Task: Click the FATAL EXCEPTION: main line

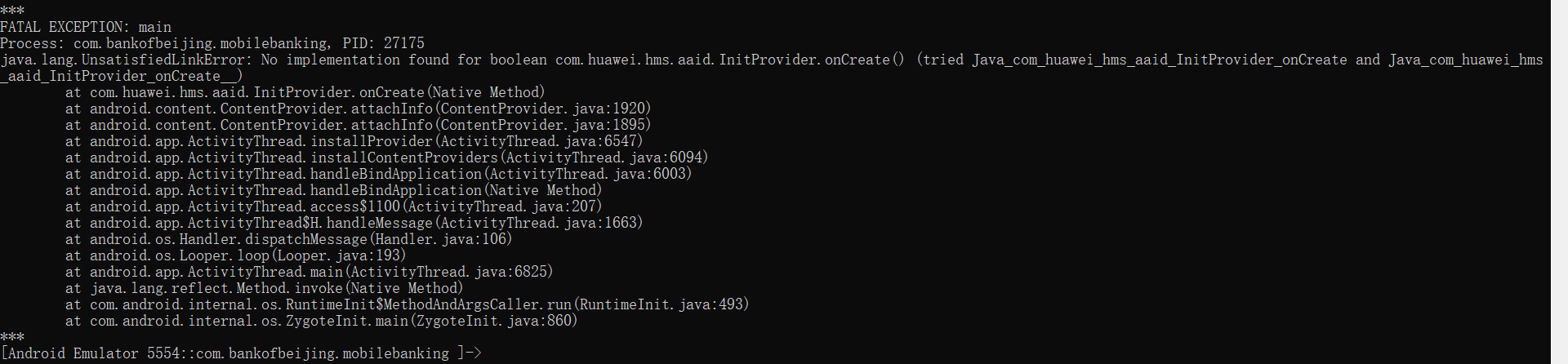Action: 86,27
